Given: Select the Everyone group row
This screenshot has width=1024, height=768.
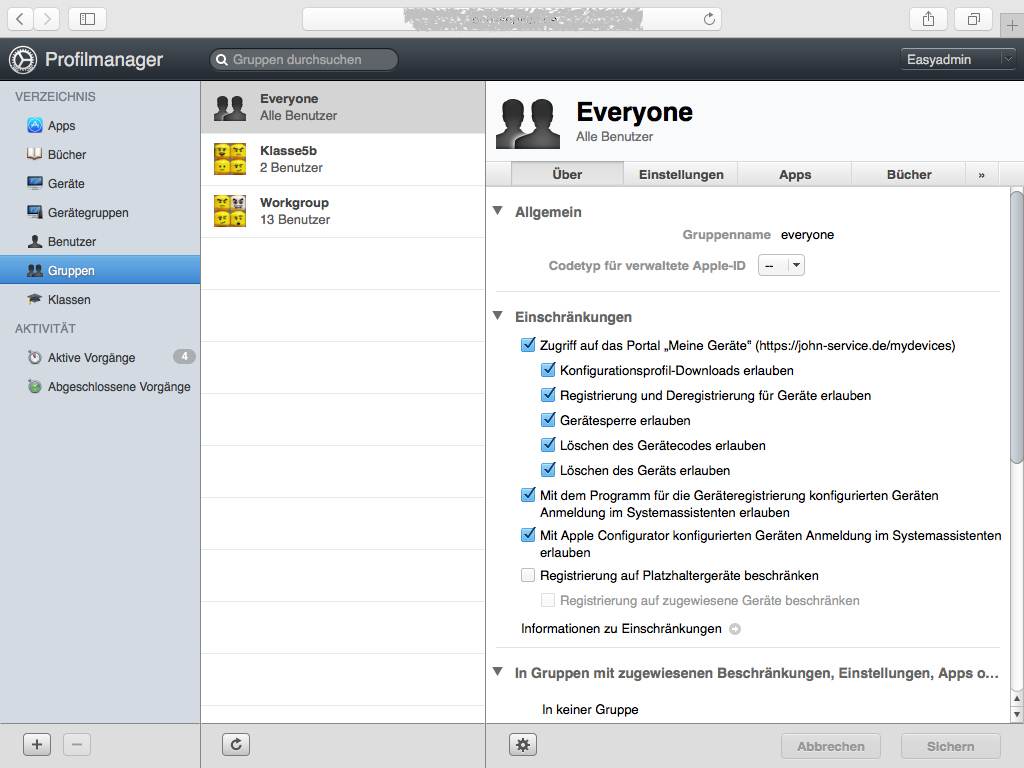Looking at the screenshot, I should coord(343,107).
